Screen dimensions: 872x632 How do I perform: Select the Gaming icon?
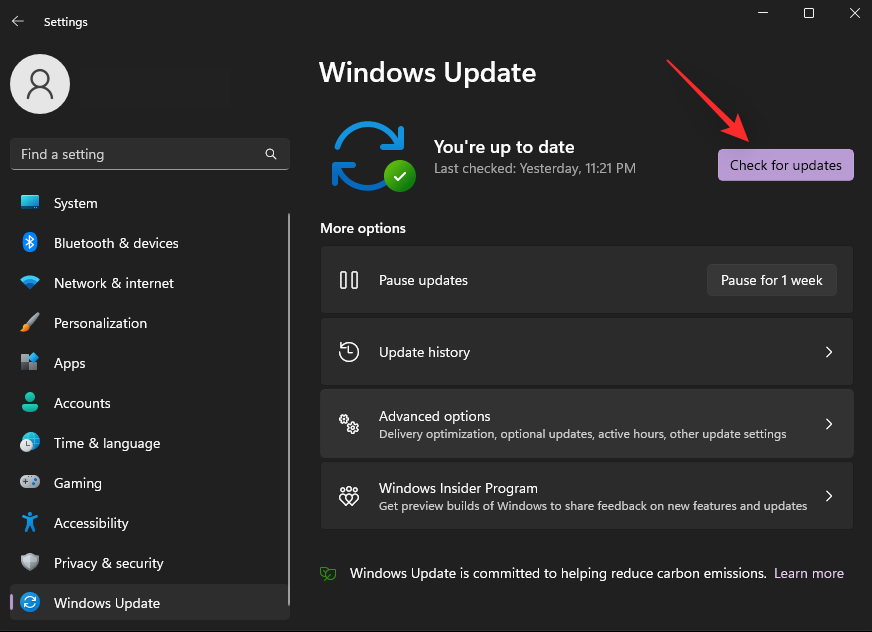30,483
